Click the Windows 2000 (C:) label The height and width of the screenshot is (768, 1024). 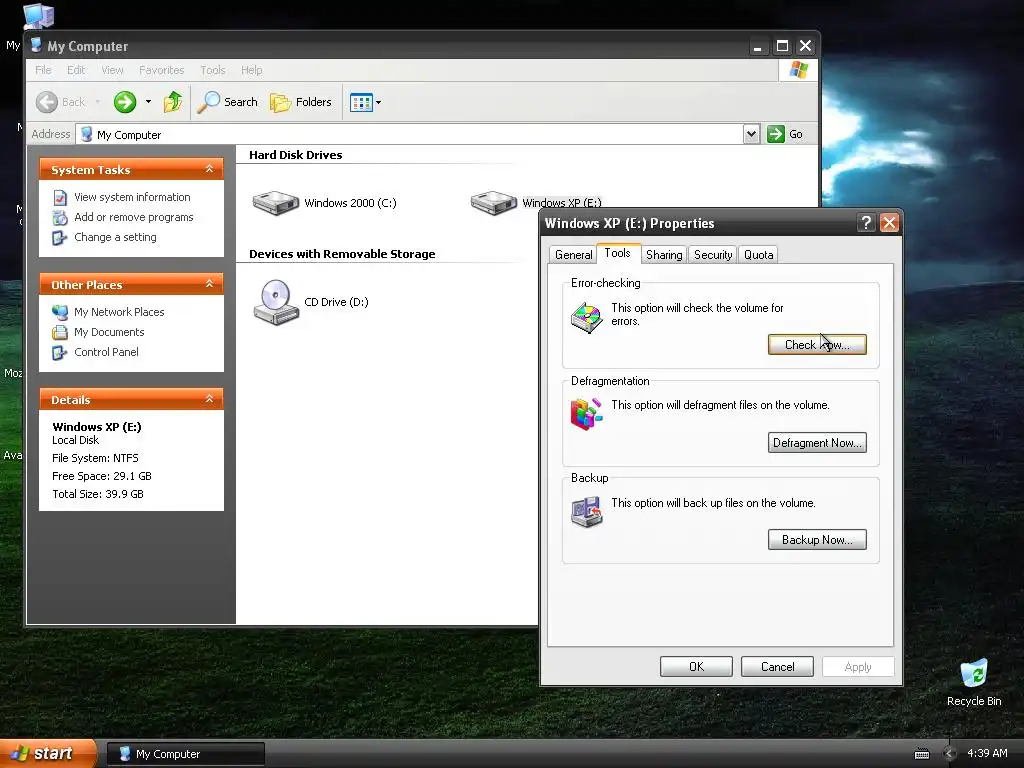tap(350, 202)
